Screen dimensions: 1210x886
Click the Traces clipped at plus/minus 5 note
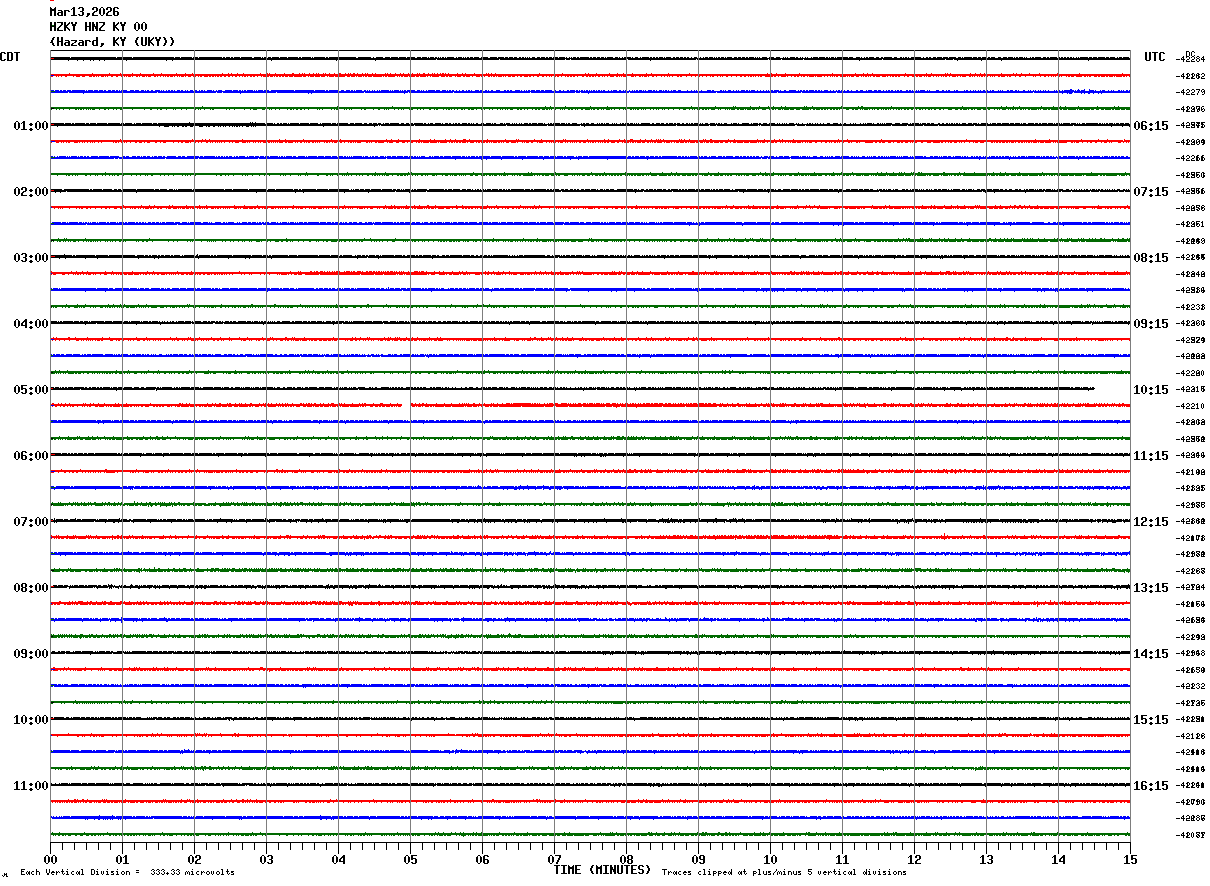(x=784, y=873)
